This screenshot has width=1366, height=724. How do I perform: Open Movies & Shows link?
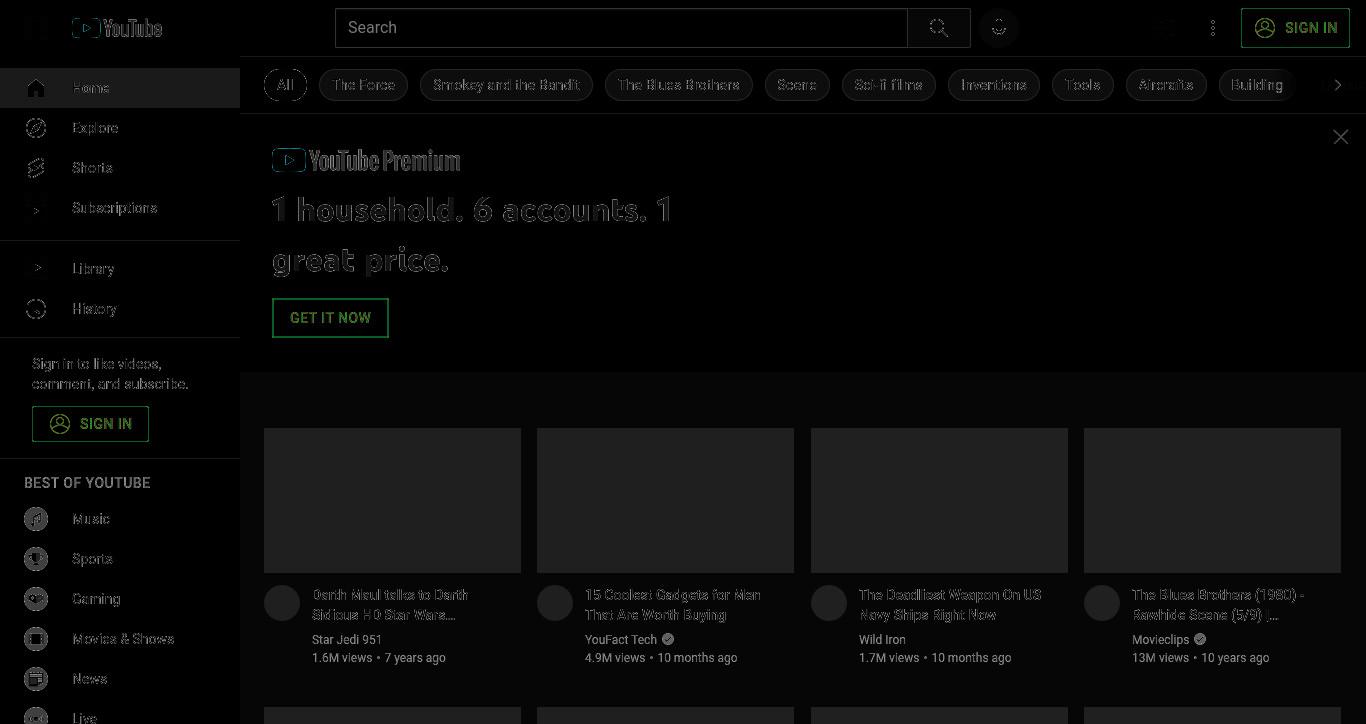coord(120,639)
